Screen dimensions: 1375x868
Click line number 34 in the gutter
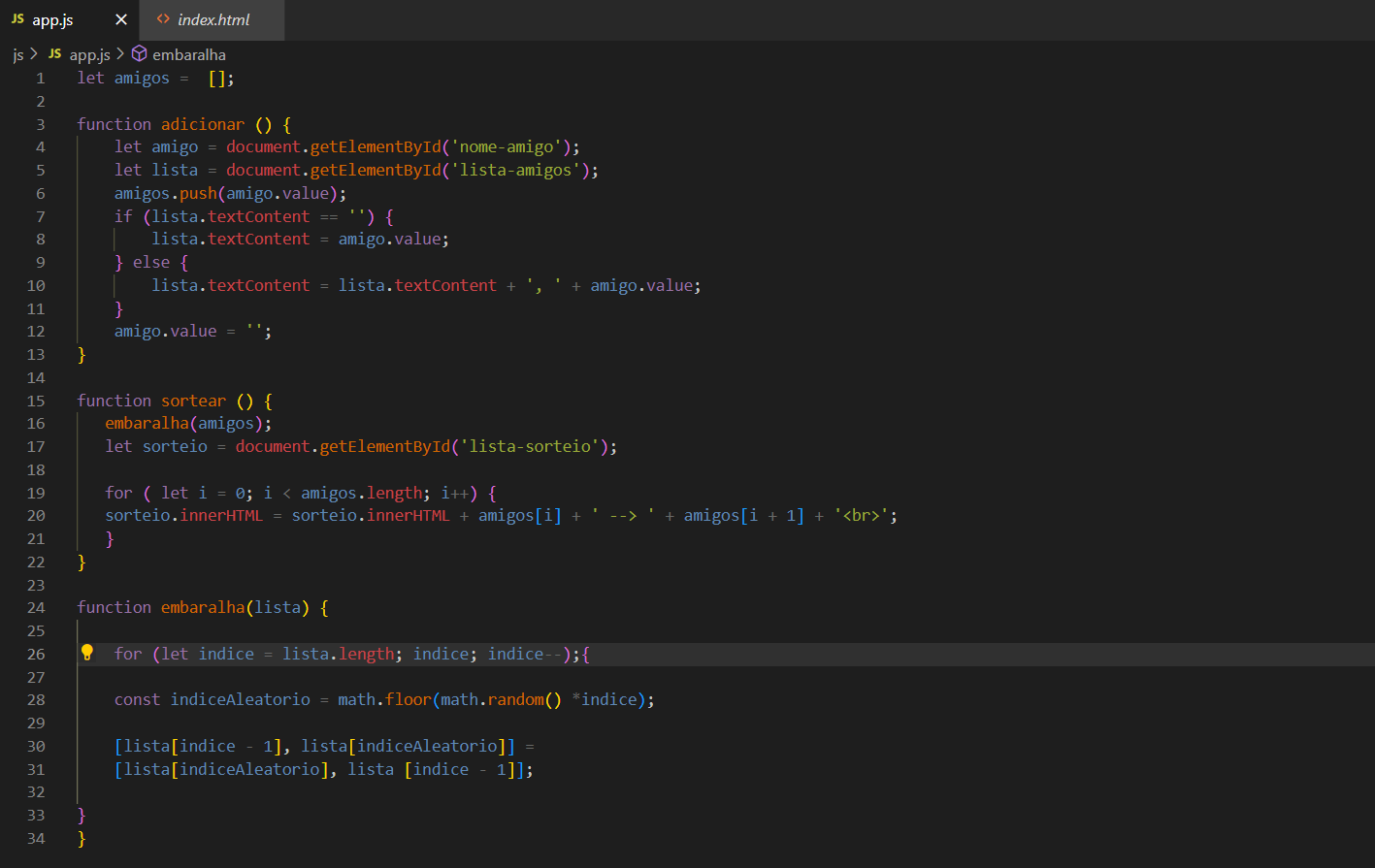point(36,838)
